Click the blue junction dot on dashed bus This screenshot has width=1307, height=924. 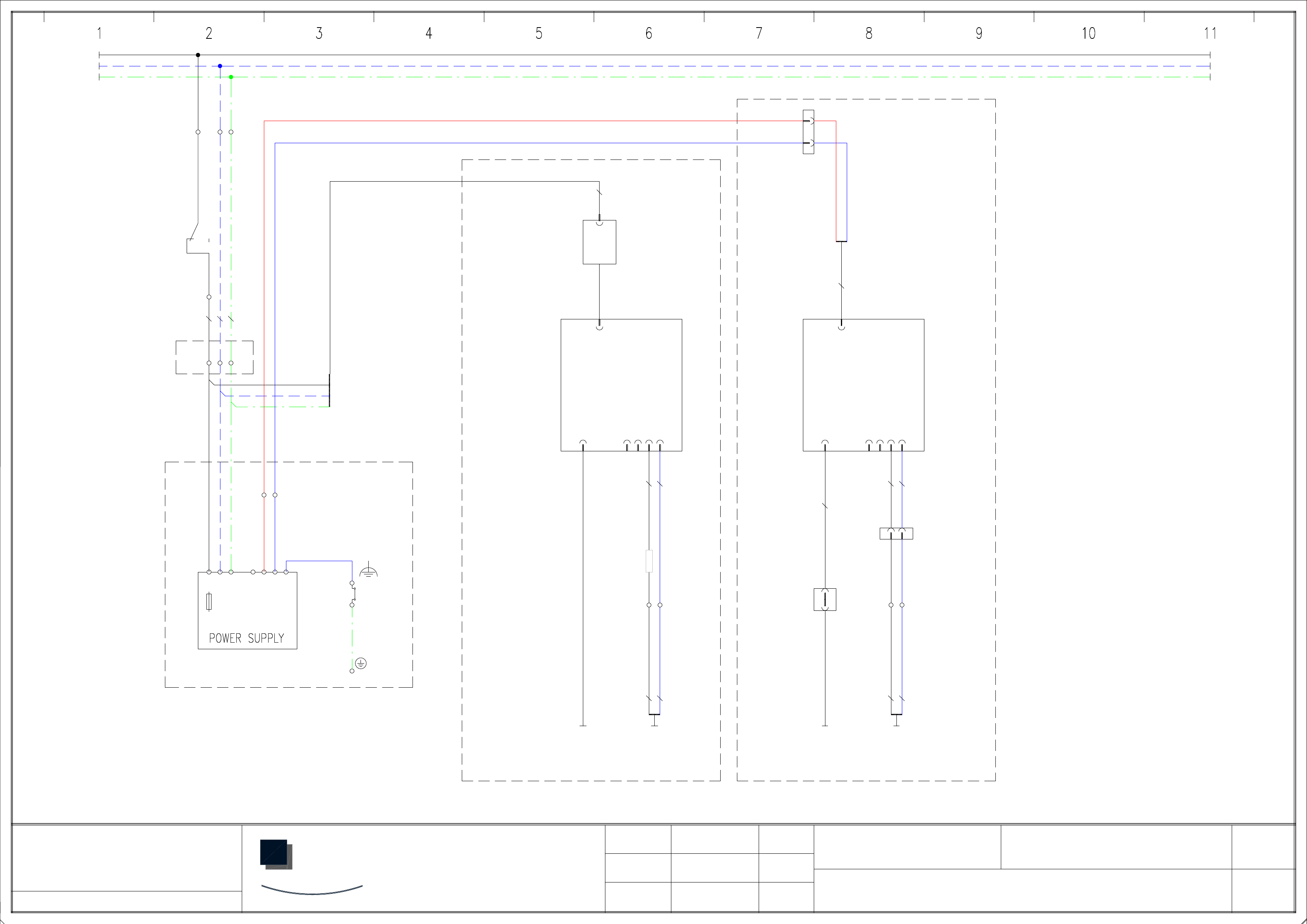[x=220, y=66]
